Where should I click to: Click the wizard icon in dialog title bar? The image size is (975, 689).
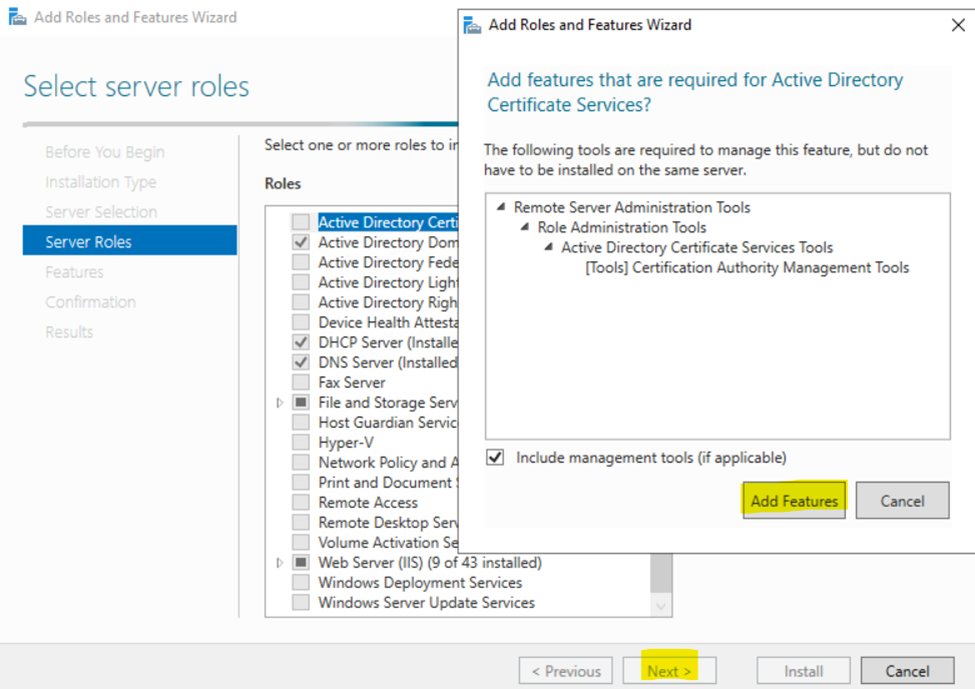coord(473,25)
